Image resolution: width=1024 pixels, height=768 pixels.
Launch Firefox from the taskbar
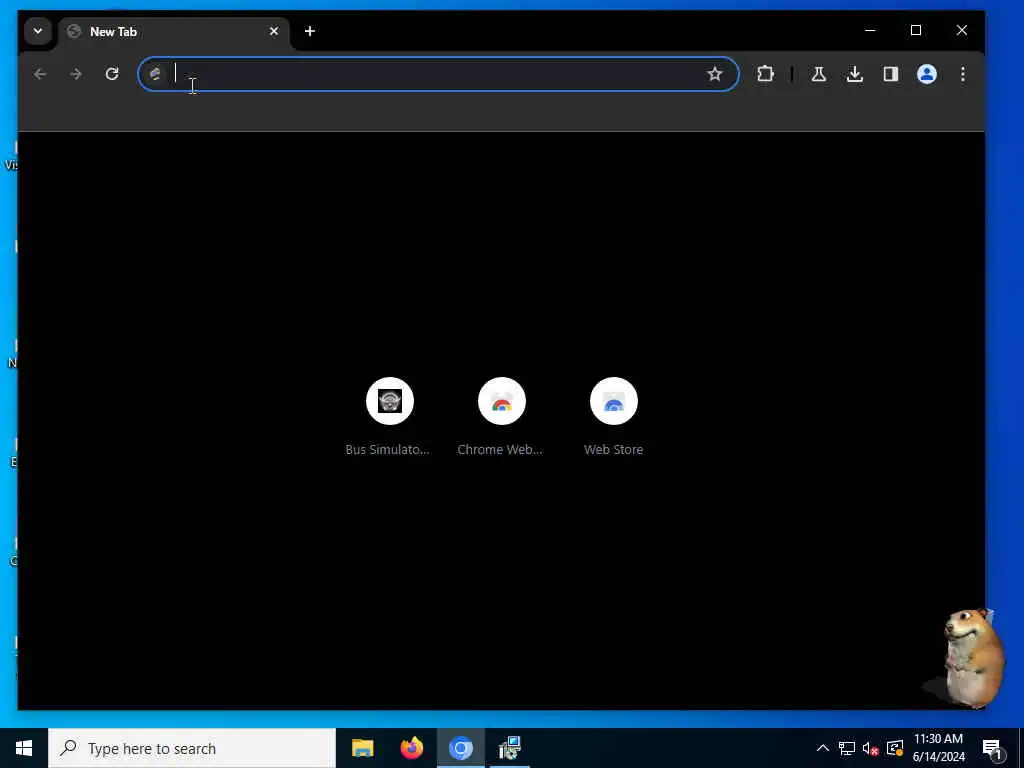[411, 748]
